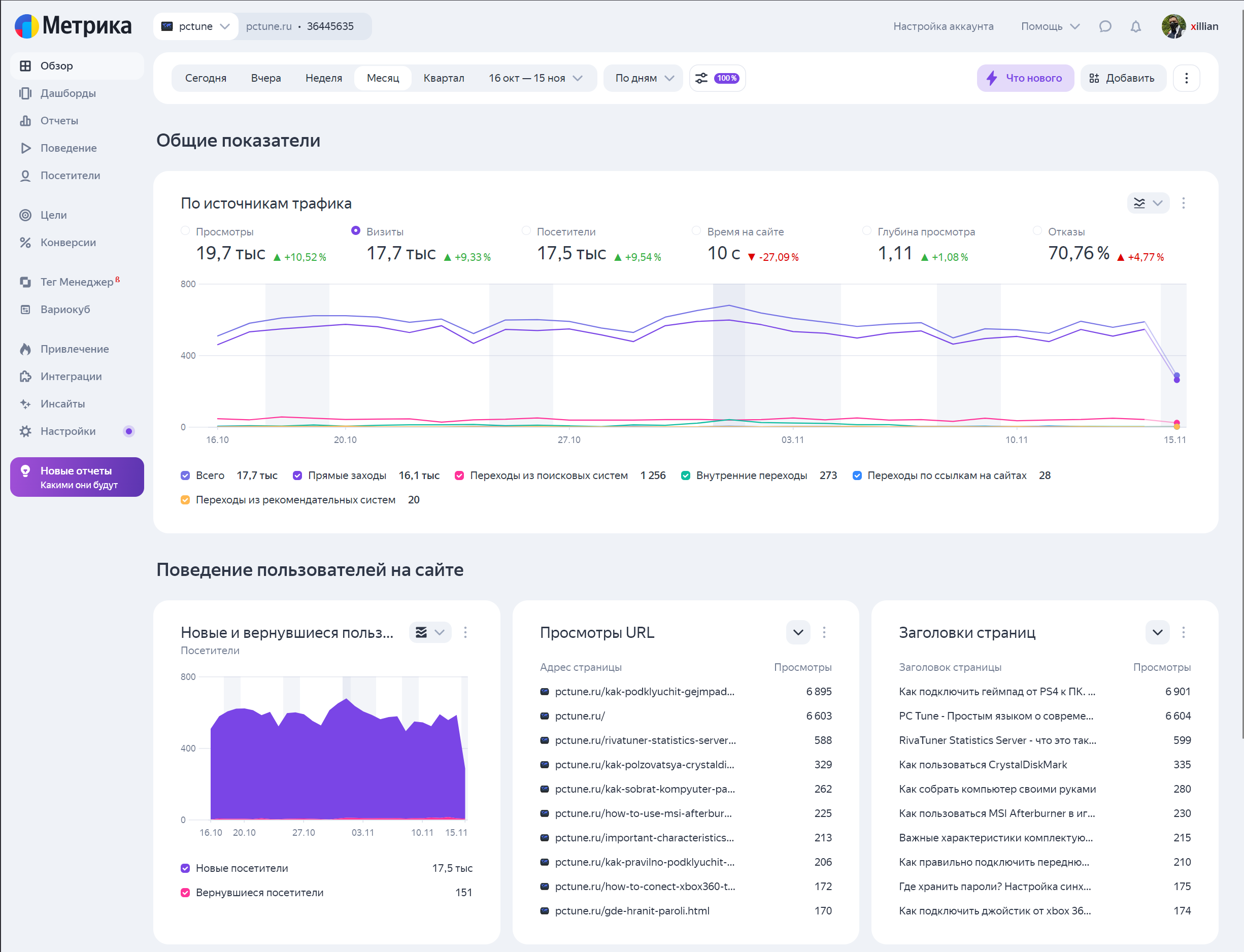Toggle Вернувшиеся посетители checkbox

pyautogui.click(x=185, y=893)
